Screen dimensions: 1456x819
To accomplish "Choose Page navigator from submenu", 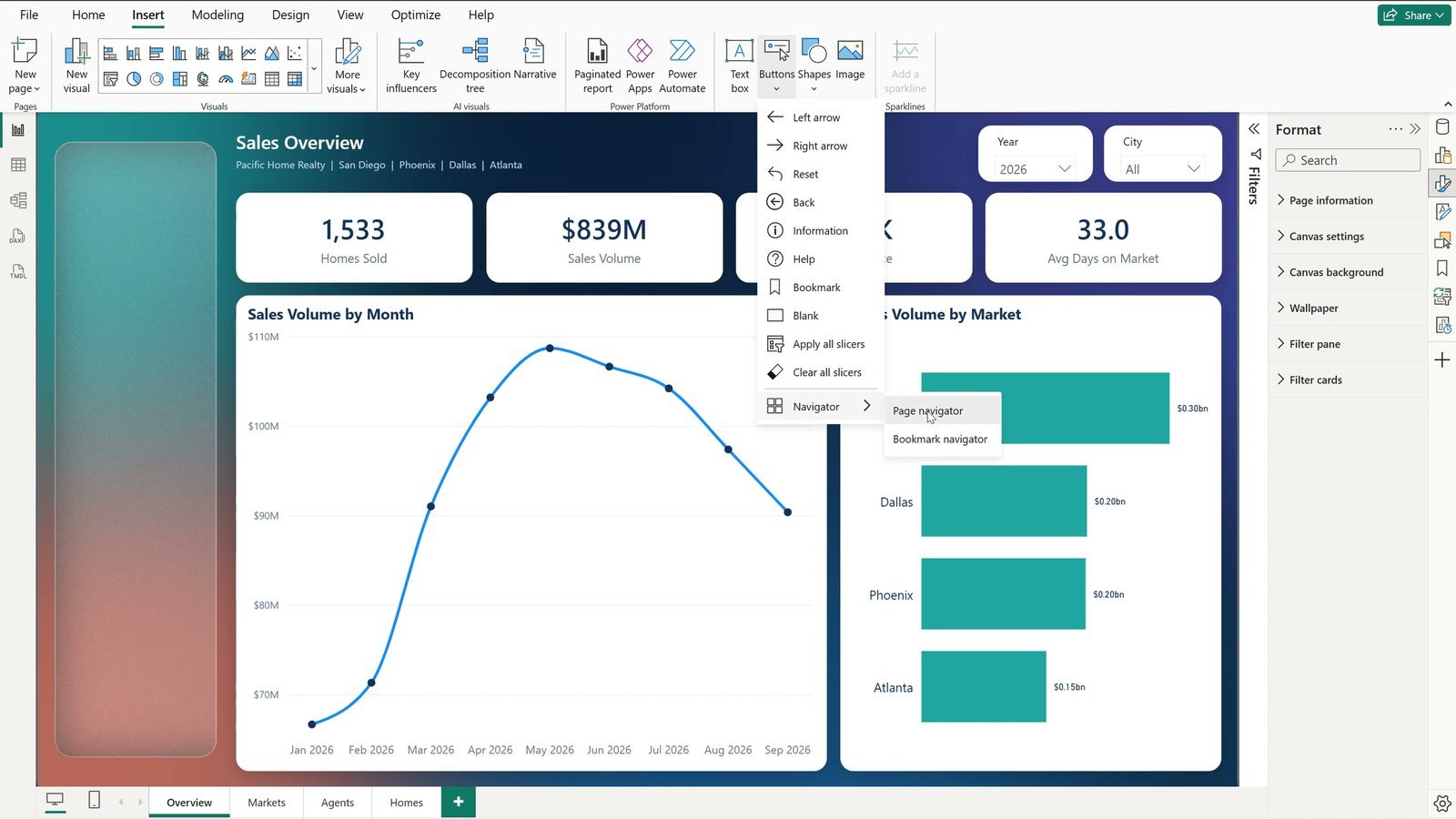I will click(x=943, y=410).
